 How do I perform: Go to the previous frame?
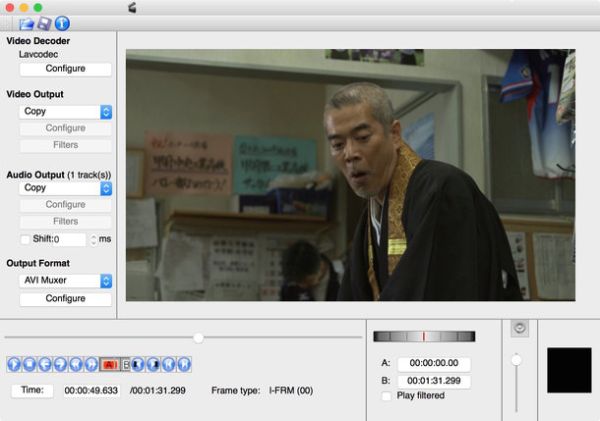coord(44,364)
